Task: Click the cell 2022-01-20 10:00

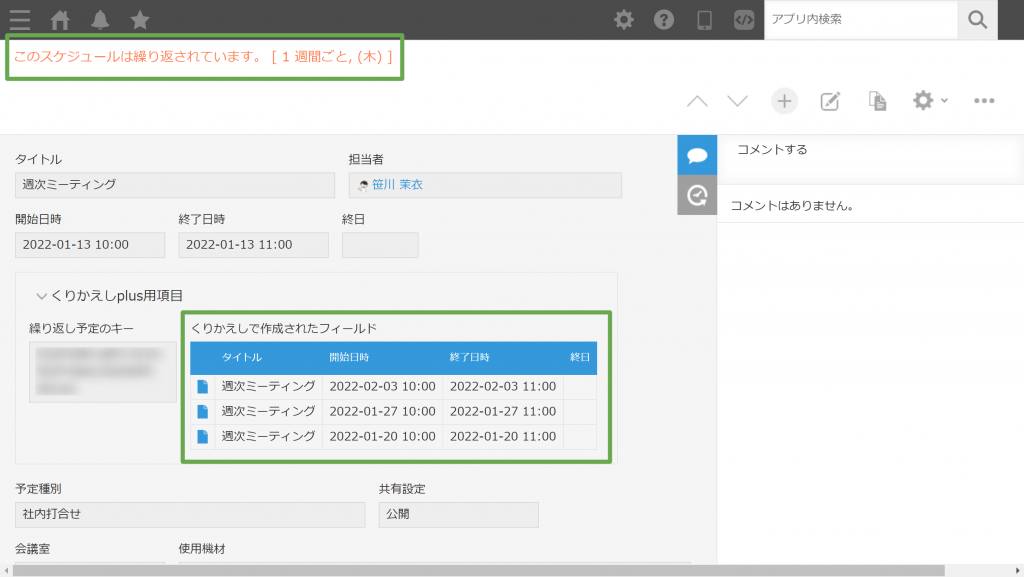Action: coord(382,436)
